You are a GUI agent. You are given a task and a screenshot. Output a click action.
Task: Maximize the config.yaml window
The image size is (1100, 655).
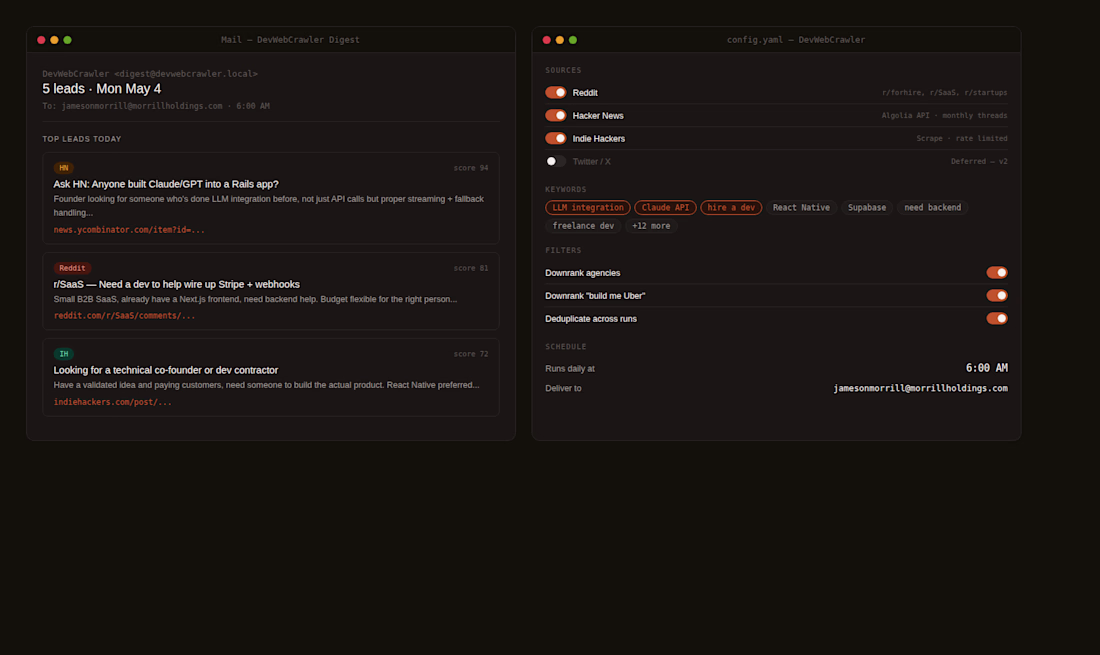(x=572, y=40)
